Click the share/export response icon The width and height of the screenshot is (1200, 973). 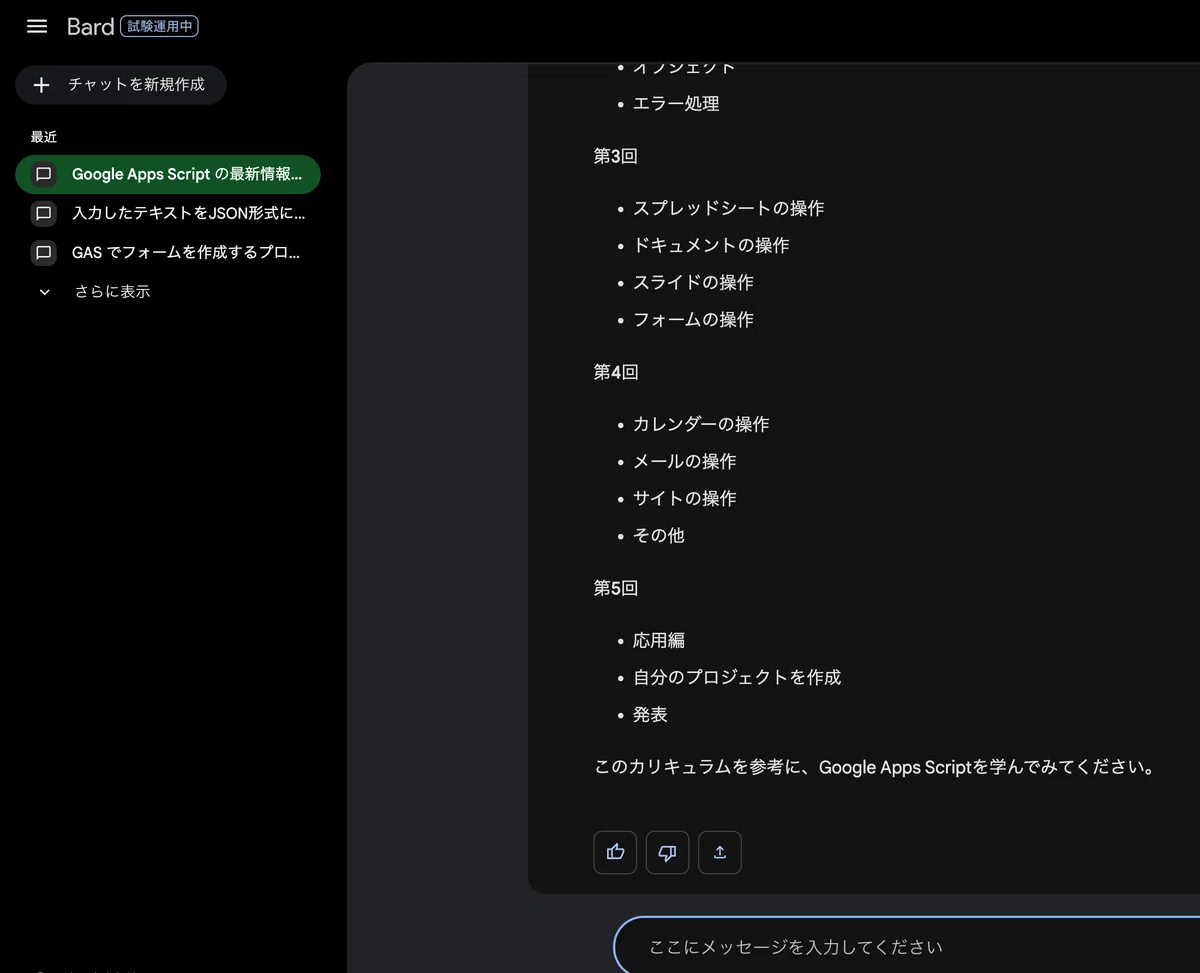tap(720, 852)
